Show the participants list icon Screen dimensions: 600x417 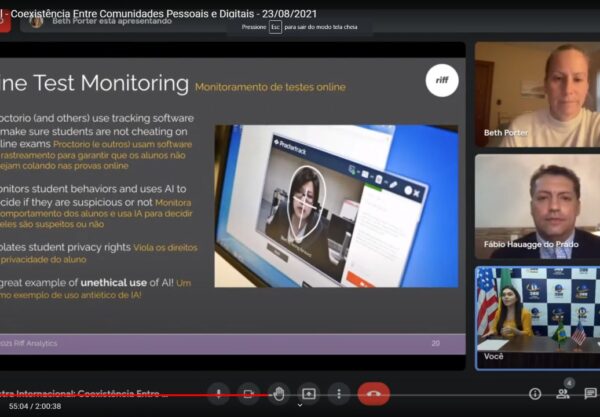pos(562,394)
